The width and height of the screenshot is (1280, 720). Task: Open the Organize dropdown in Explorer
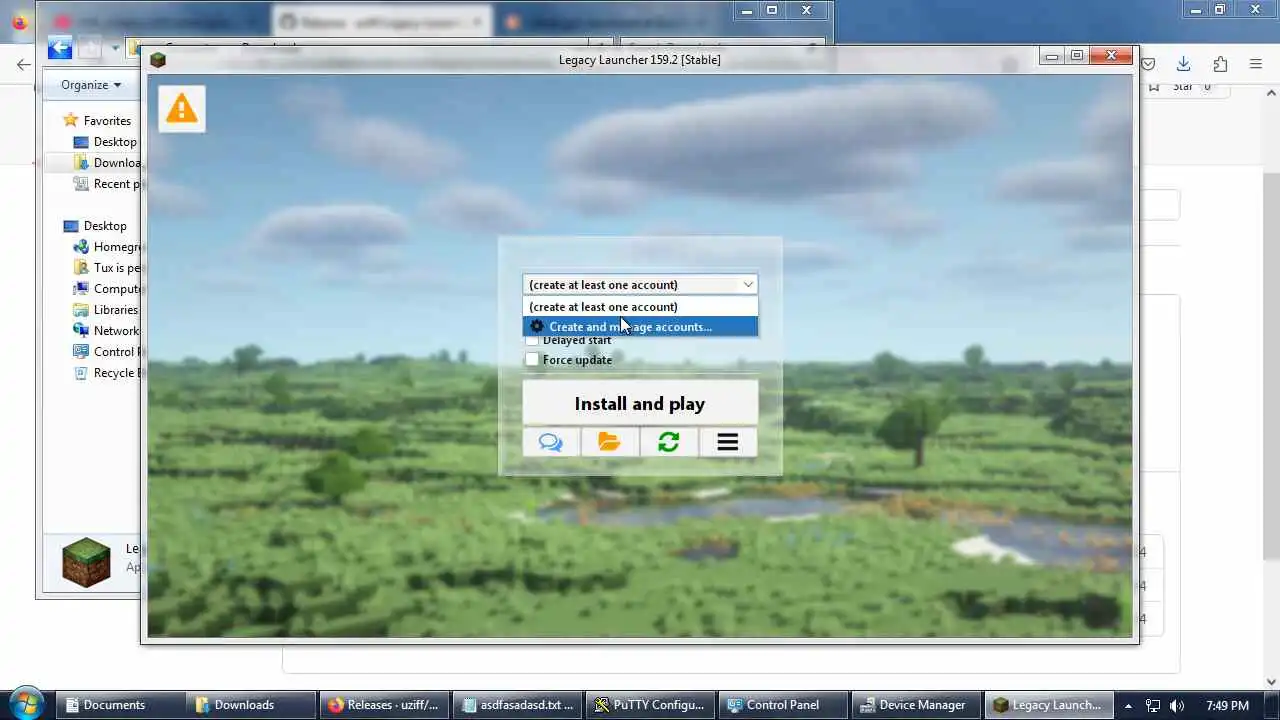(x=91, y=85)
